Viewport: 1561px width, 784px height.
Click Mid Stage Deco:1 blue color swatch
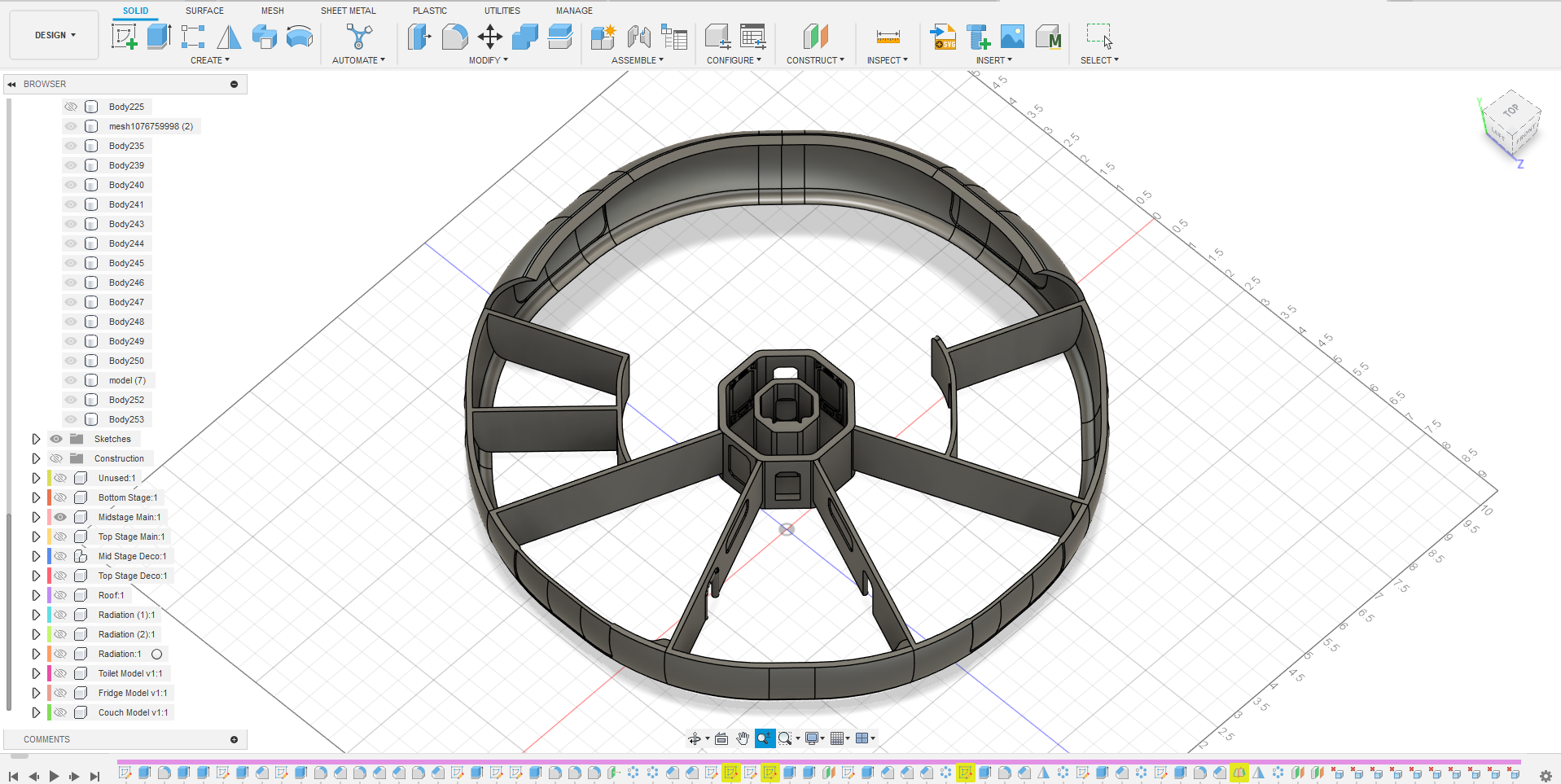[49, 556]
